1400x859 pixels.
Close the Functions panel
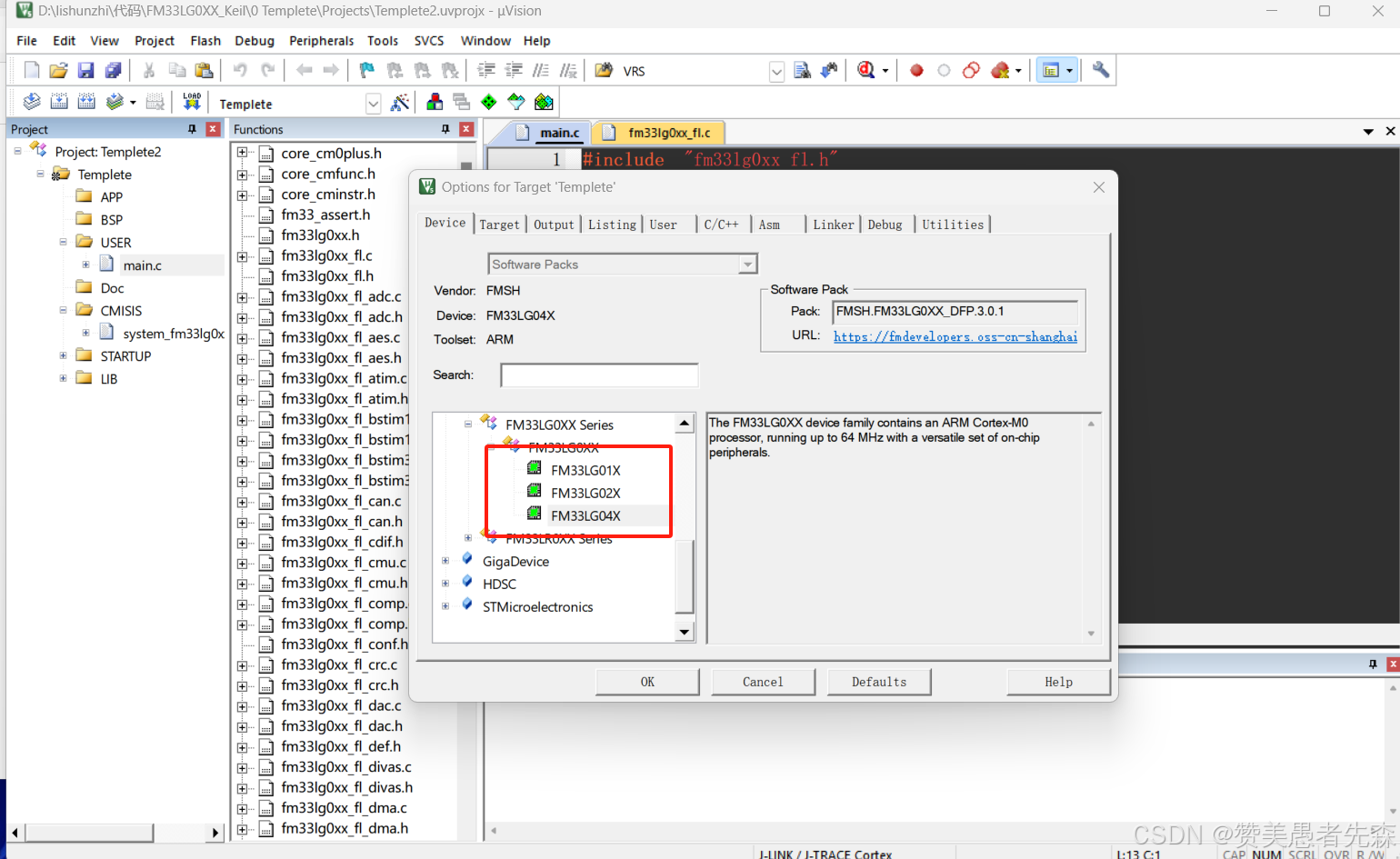pyautogui.click(x=466, y=129)
